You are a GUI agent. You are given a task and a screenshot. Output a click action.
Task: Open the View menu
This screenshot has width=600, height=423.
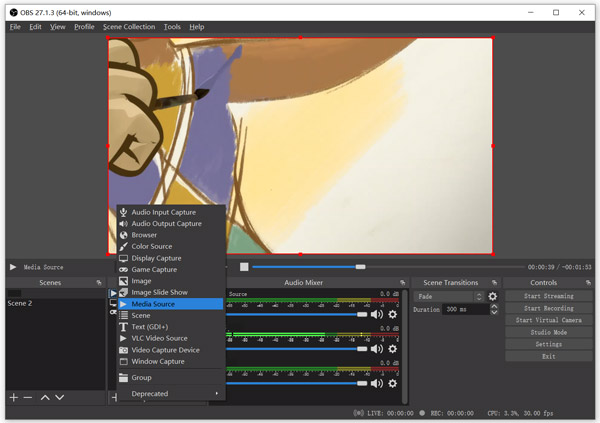(58, 27)
